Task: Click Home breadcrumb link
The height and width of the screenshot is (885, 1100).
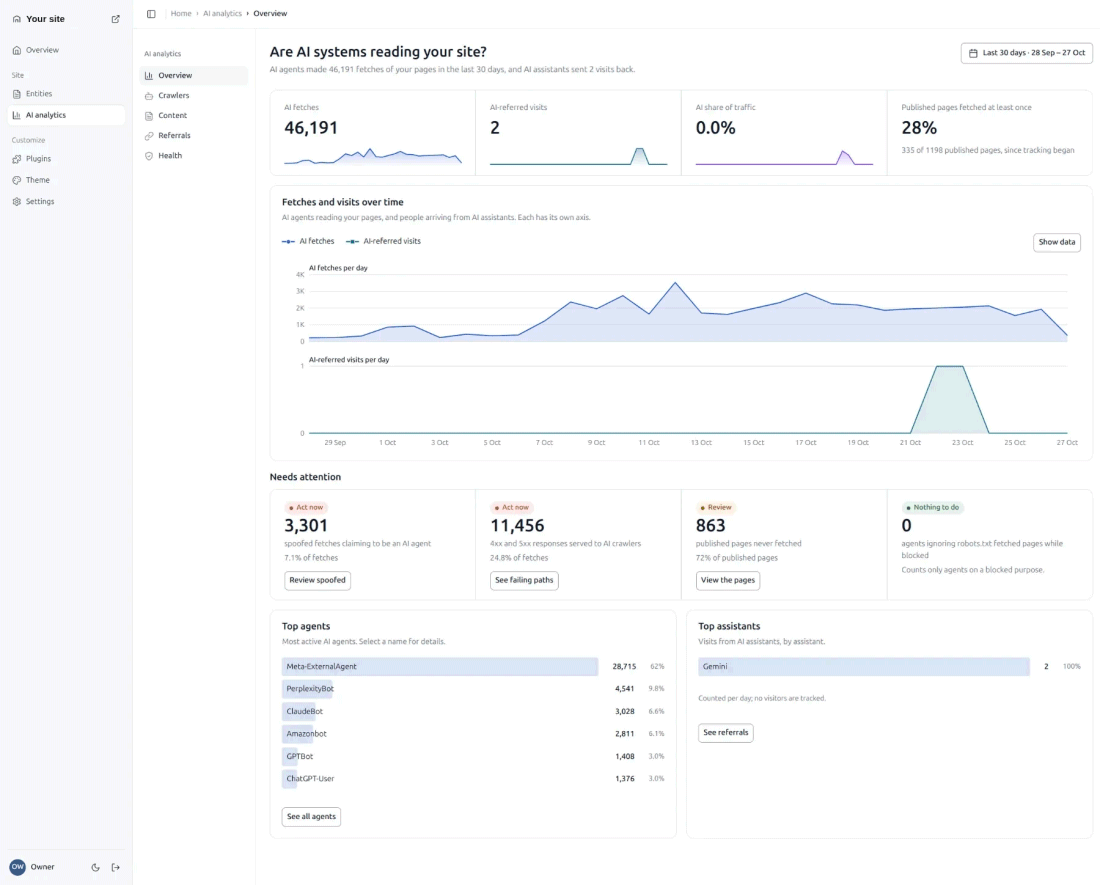Action: coord(181,13)
